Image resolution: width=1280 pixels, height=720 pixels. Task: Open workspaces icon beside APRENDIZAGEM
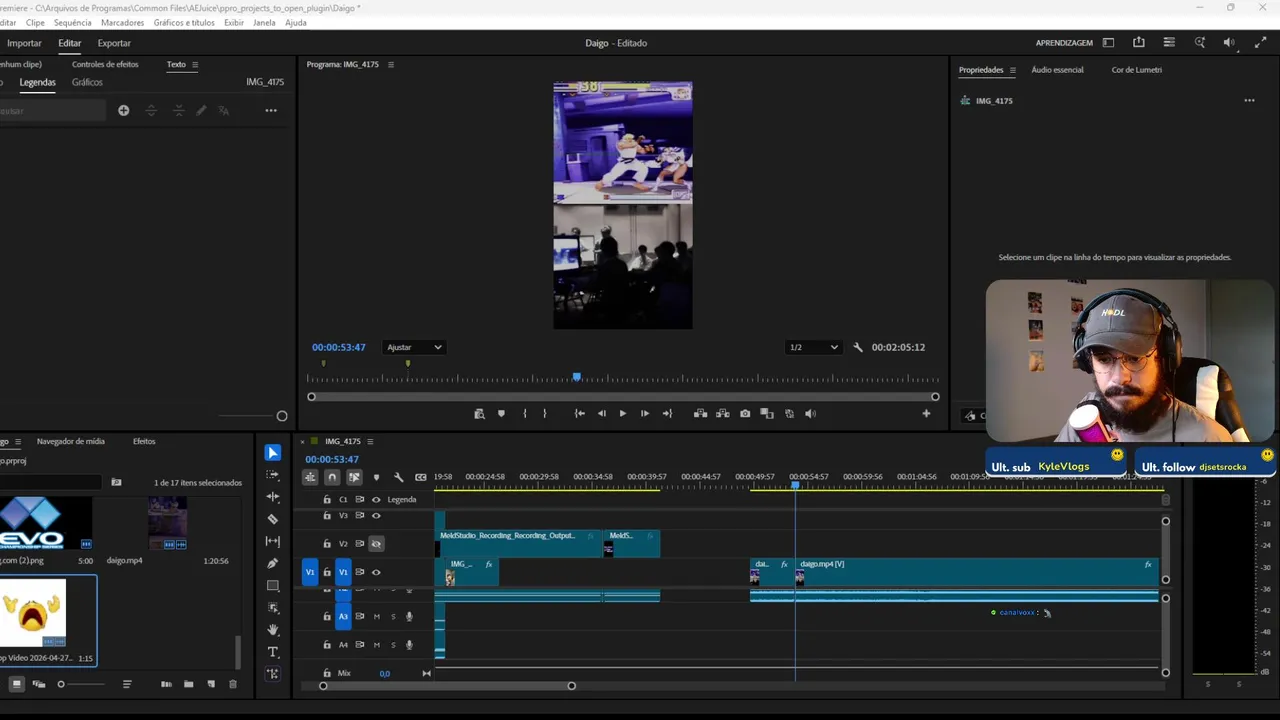coord(1108,43)
